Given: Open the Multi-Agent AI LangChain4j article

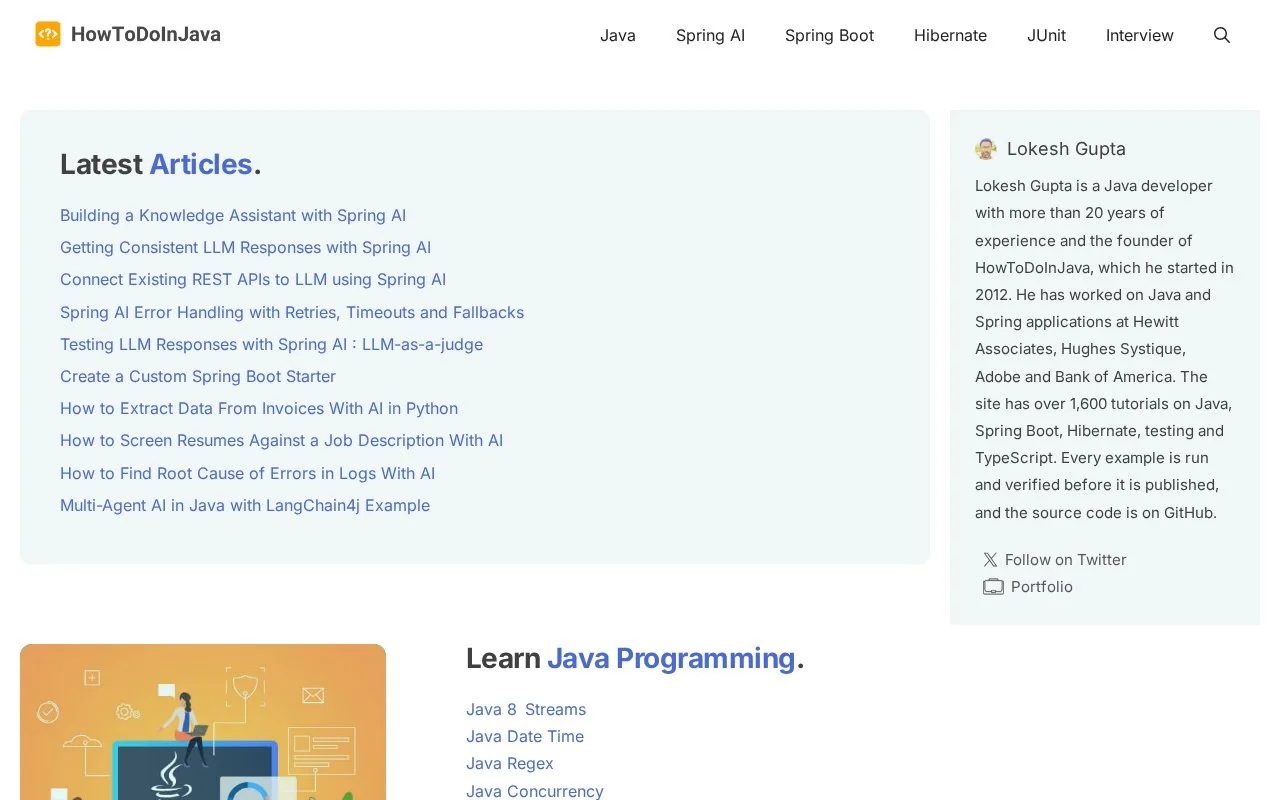Looking at the screenshot, I should (245, 505).
